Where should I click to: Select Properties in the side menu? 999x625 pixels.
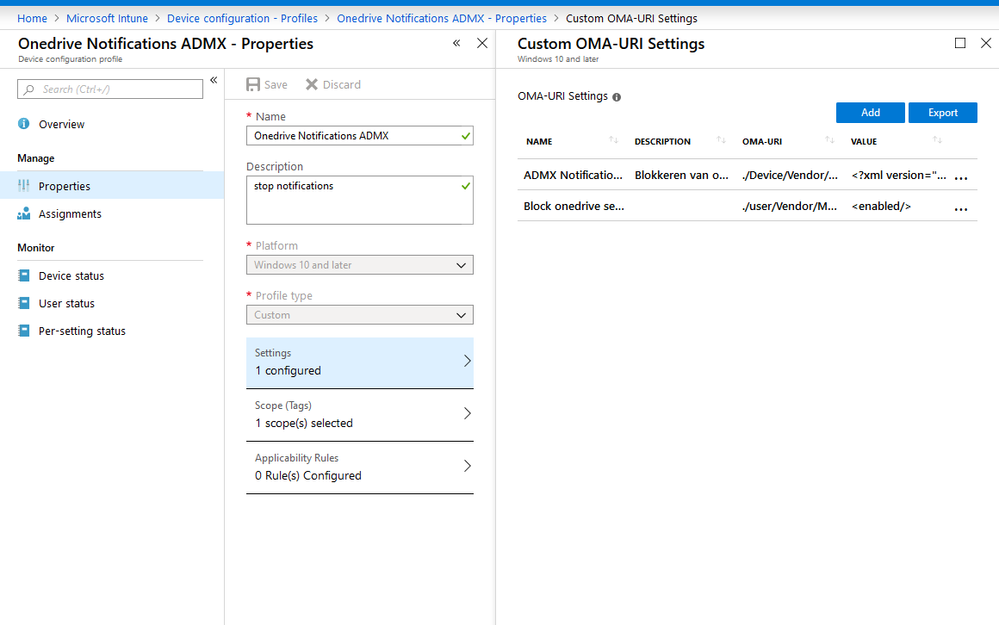pos(111,185)
